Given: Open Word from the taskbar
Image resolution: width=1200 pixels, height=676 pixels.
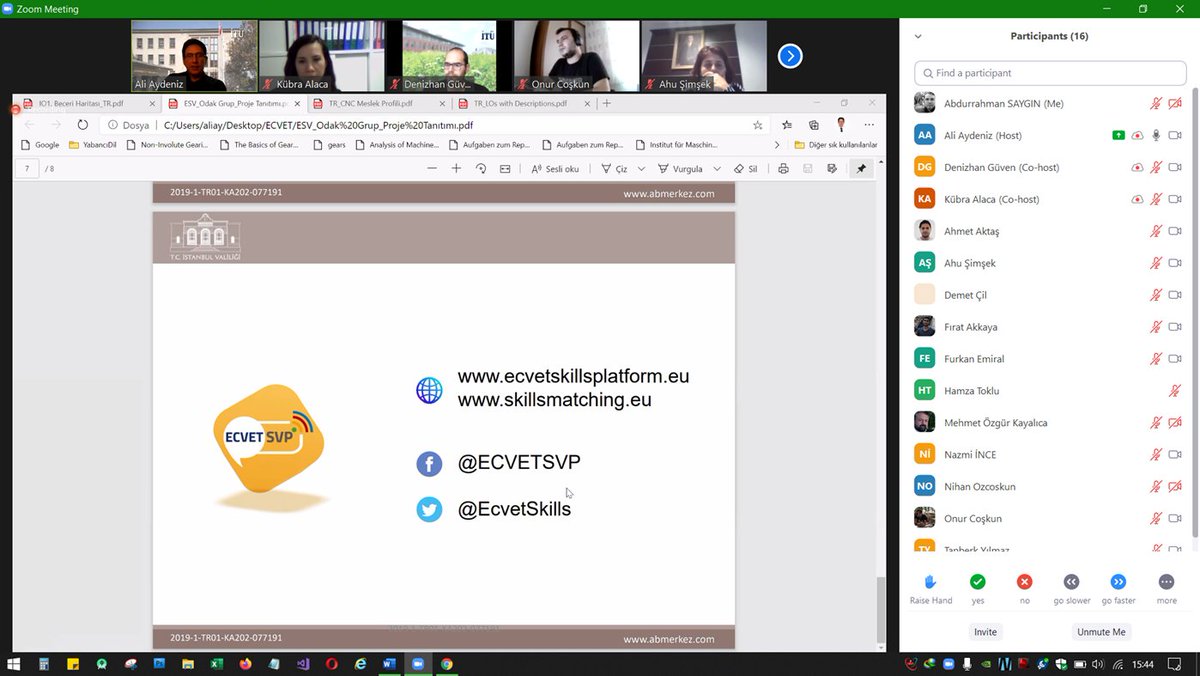Looking at the screenshot, I should [389, 664].
